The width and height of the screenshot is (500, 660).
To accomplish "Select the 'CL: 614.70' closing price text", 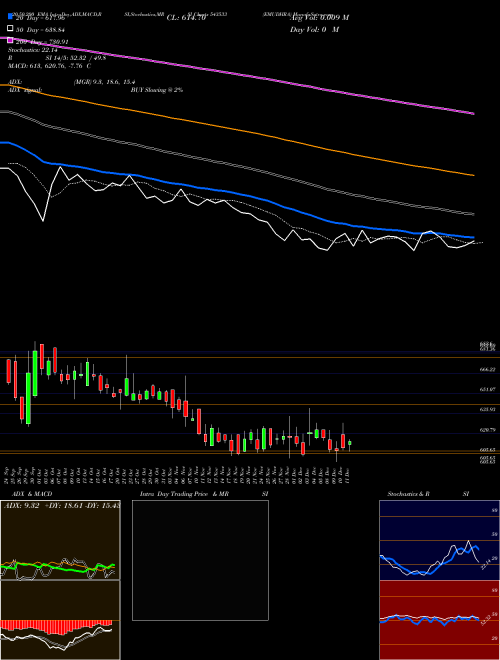I will point(186,18).
